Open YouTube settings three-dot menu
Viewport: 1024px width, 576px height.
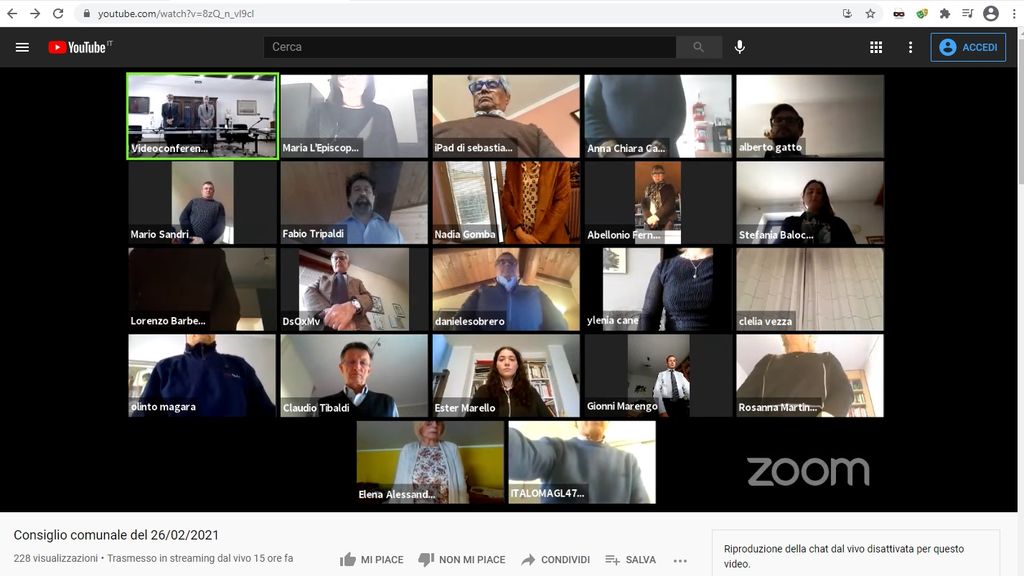coord(910,47)
